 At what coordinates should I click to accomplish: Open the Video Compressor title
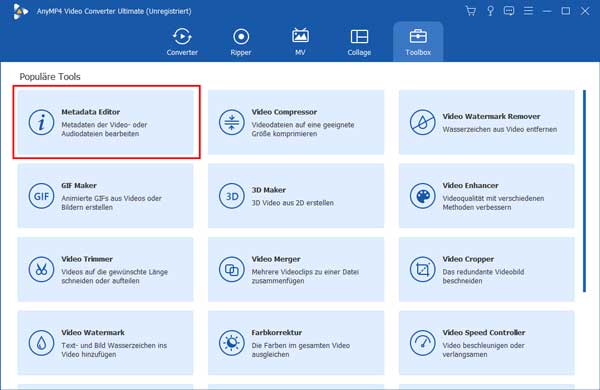click(x=284, y=112)
